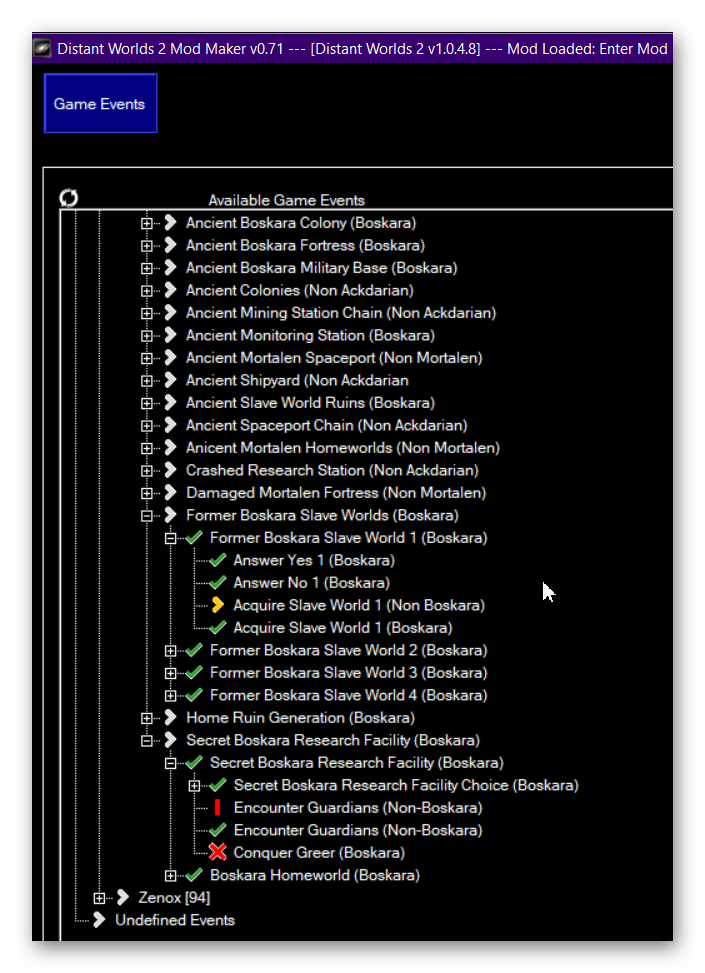Image resolution: width=705 pixels, height=973 pixels.
Task: Expand Ancient Boskara Fortress (Boskara) node
Action: 146,246
